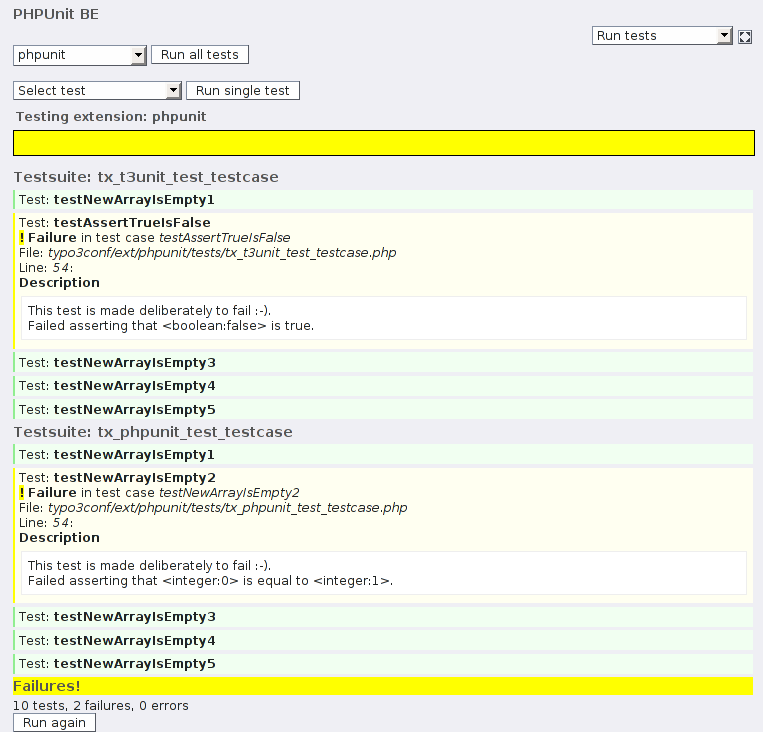Click the Failures! yellow result bar

(x=383, y=686)
